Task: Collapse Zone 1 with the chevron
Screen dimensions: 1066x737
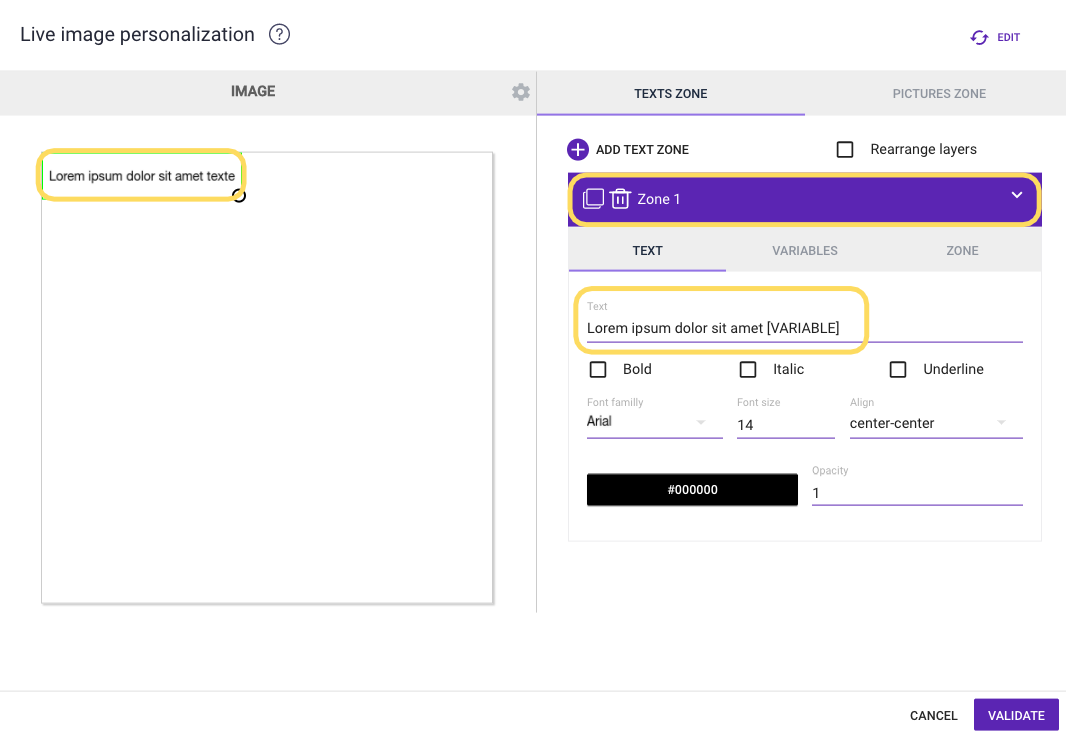Action: pos(1017,195)
